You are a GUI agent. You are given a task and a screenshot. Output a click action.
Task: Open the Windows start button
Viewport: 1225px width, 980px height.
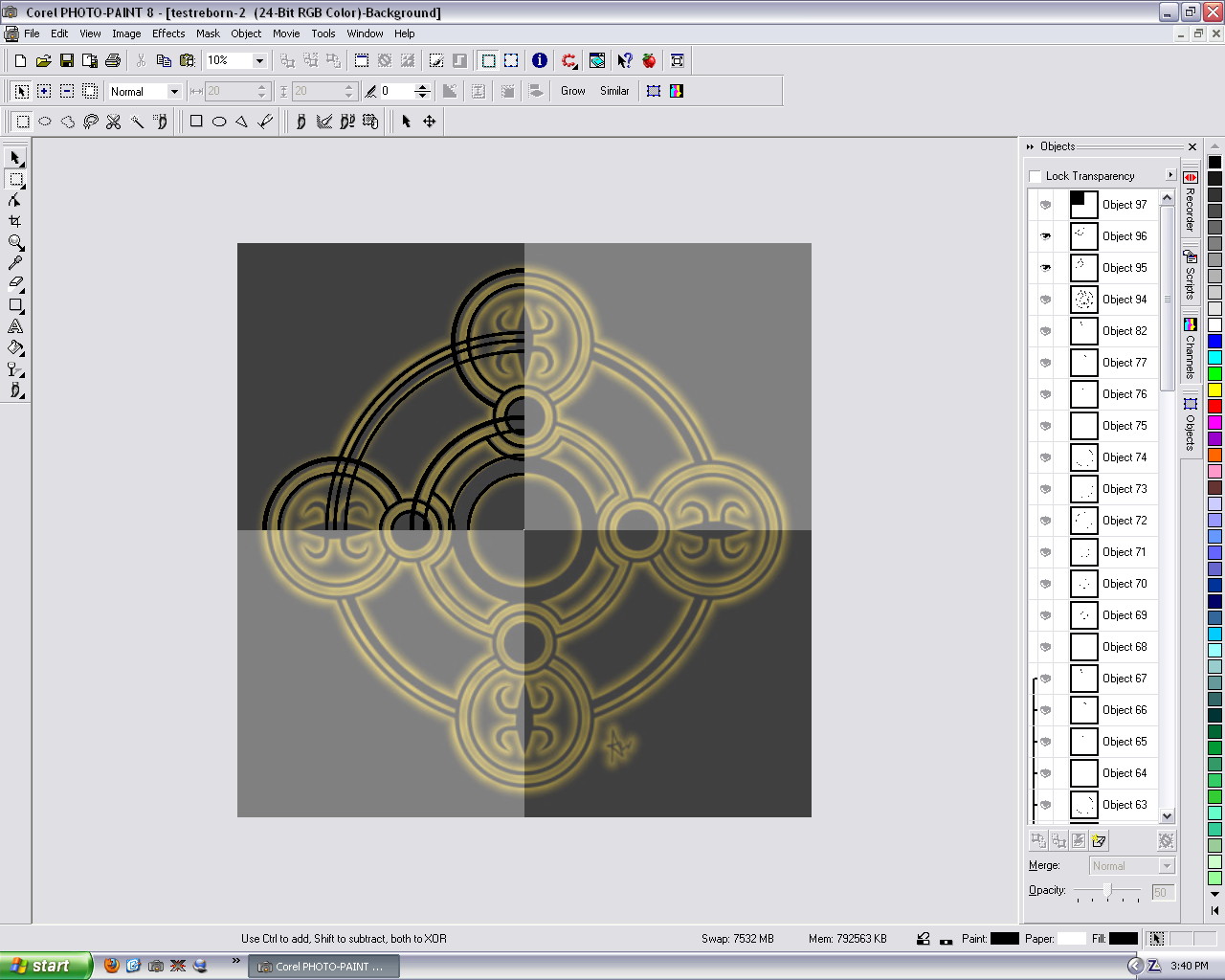[46, 966]
